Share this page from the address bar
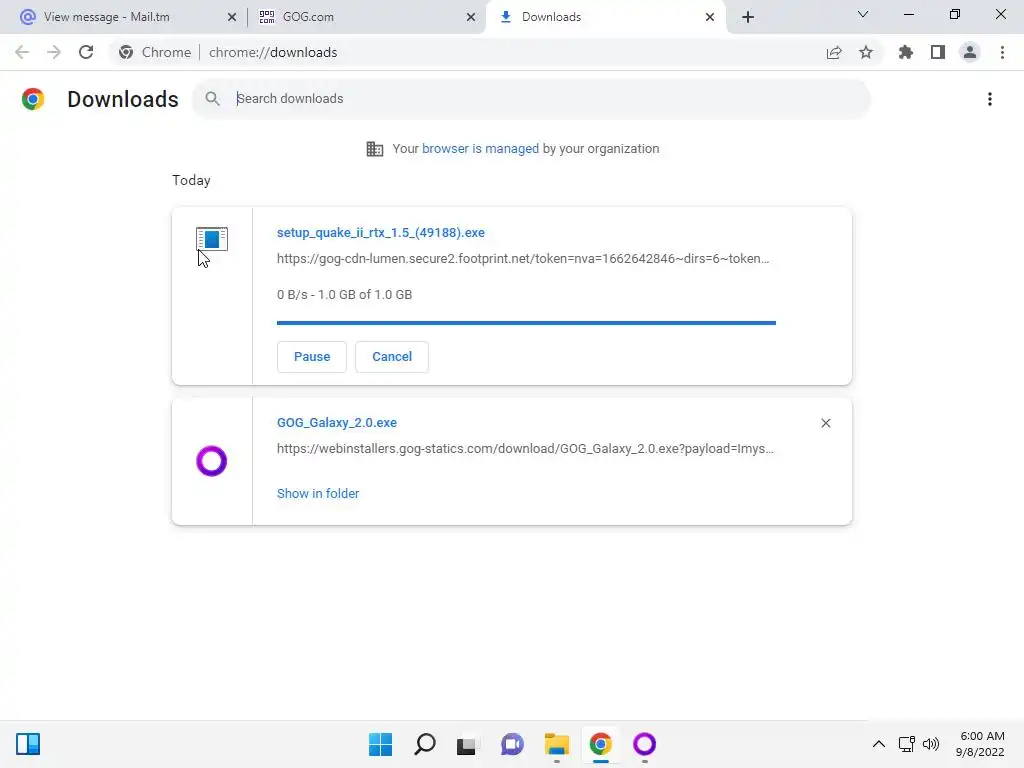This screenshot has height=768, width=1024. point(834,52)
